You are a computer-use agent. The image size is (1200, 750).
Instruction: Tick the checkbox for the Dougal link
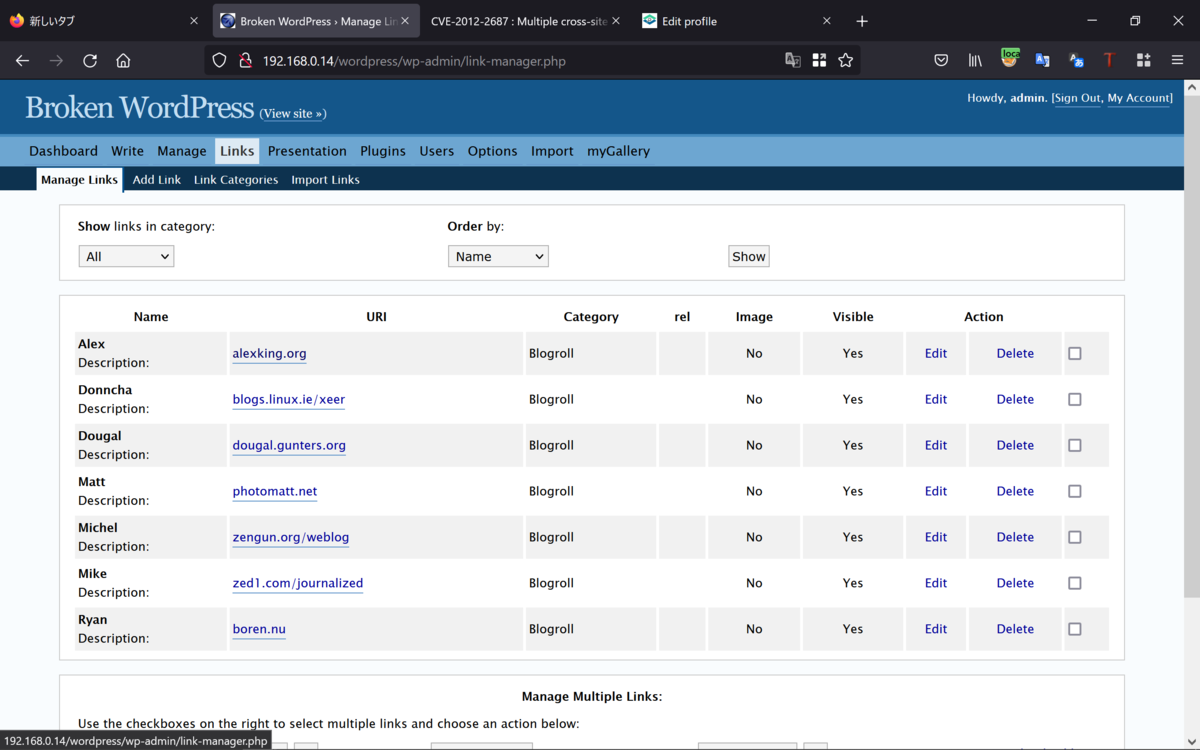(1075, 445)
